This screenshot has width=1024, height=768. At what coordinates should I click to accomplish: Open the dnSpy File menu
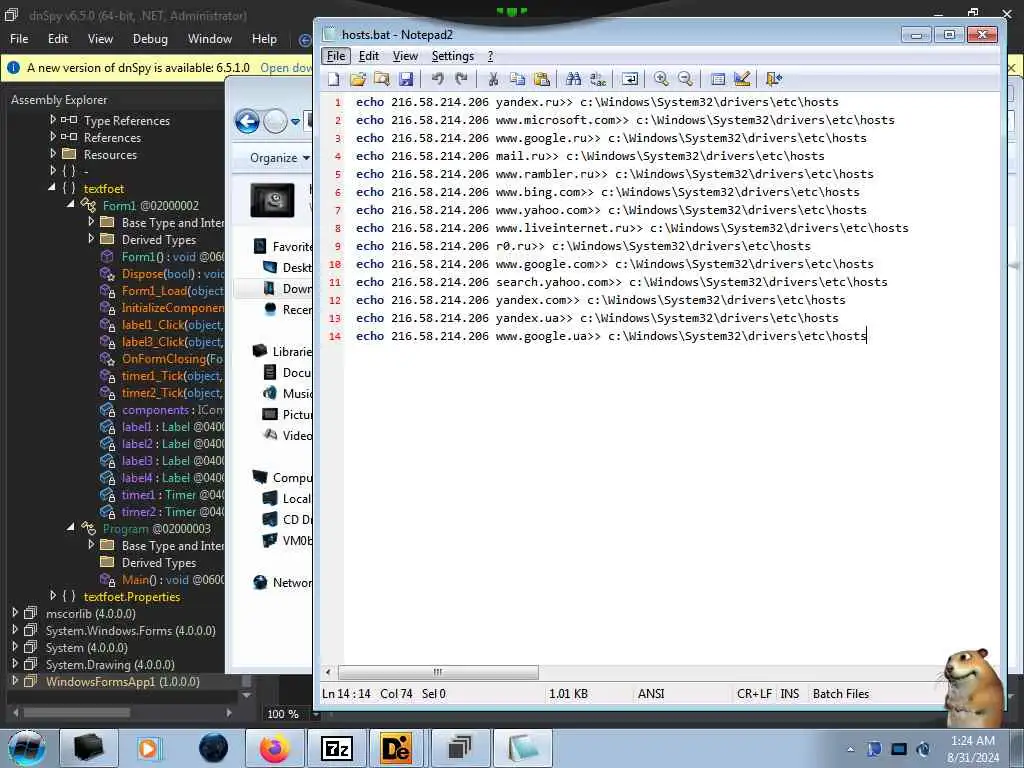point(19,39)
